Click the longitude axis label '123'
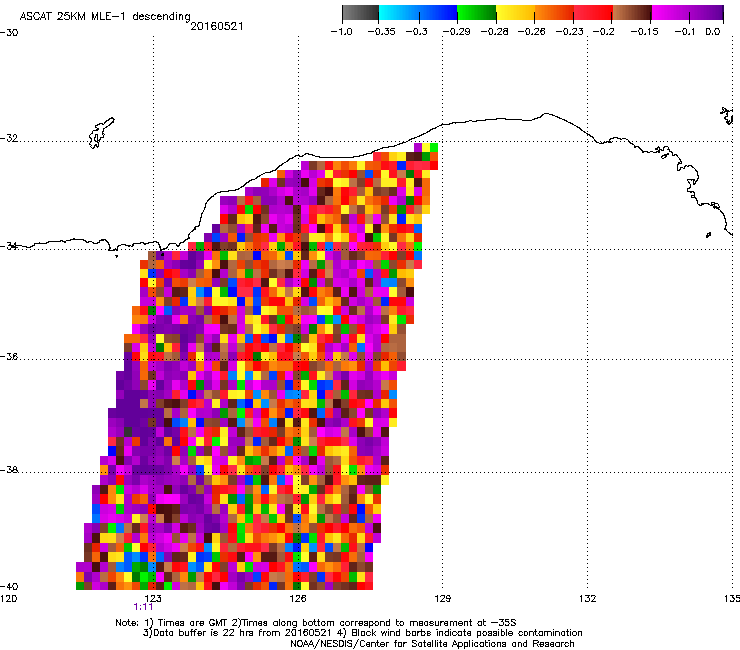The width and height of the screenshot is (740, 650). (x=153, y=599)
